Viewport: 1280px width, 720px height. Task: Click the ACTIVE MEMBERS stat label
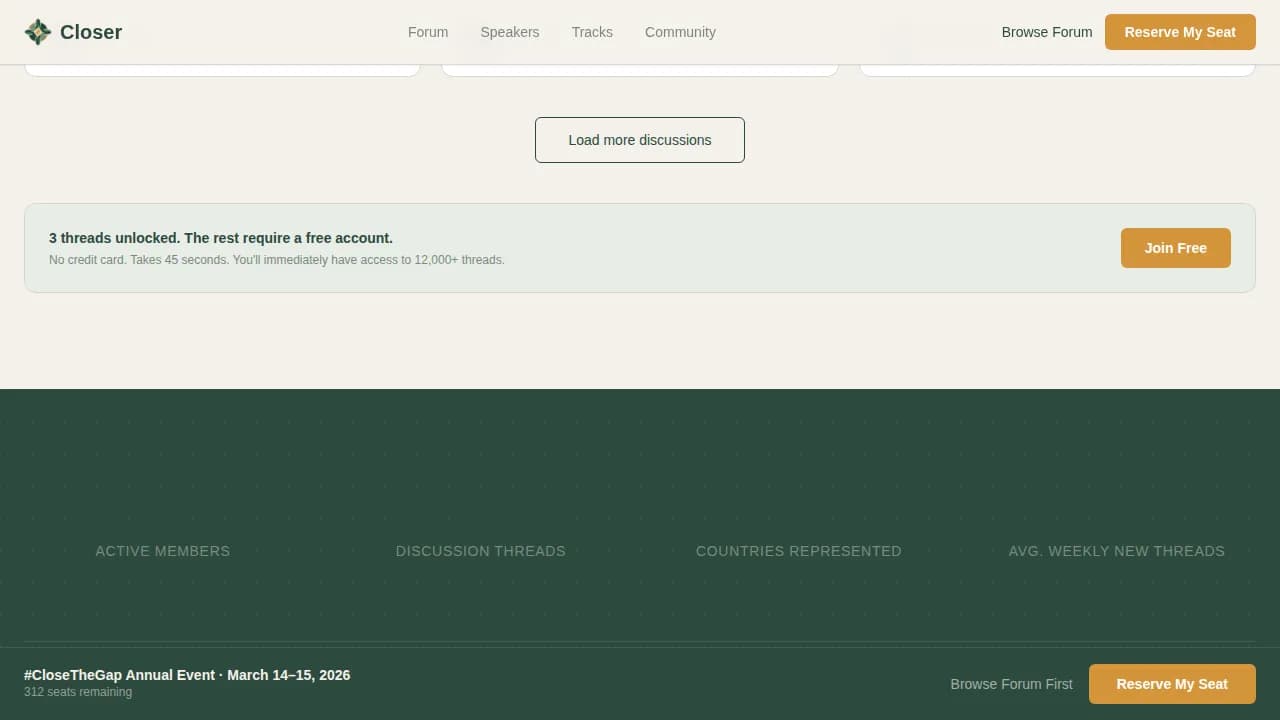coord(162,551)
